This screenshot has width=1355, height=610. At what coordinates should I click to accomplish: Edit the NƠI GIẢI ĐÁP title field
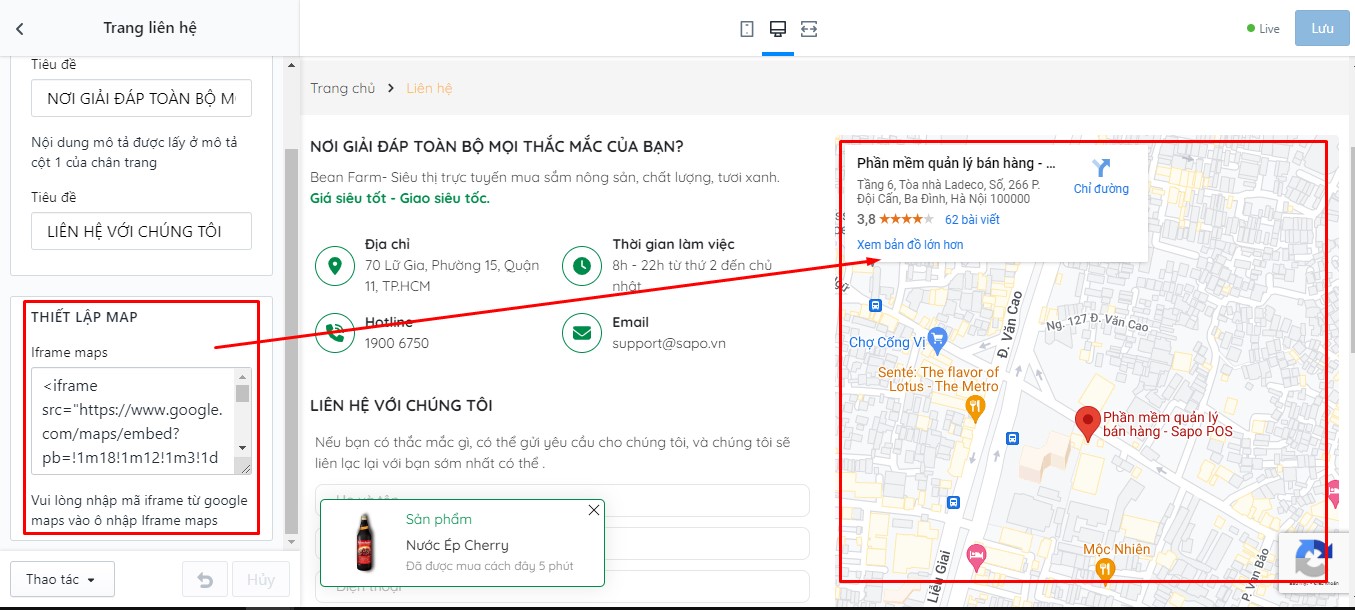pyautogui.click(x=141, y=99)
